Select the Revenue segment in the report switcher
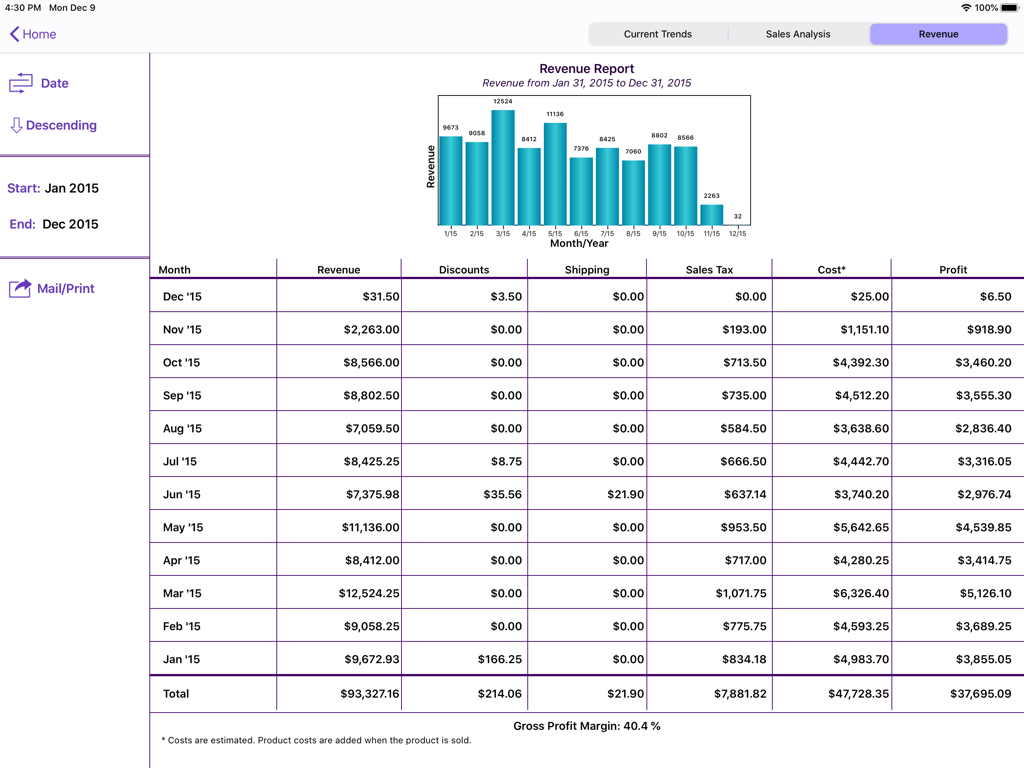The width and height of the screenshot is (1024, 768). (x=938, y=33)
